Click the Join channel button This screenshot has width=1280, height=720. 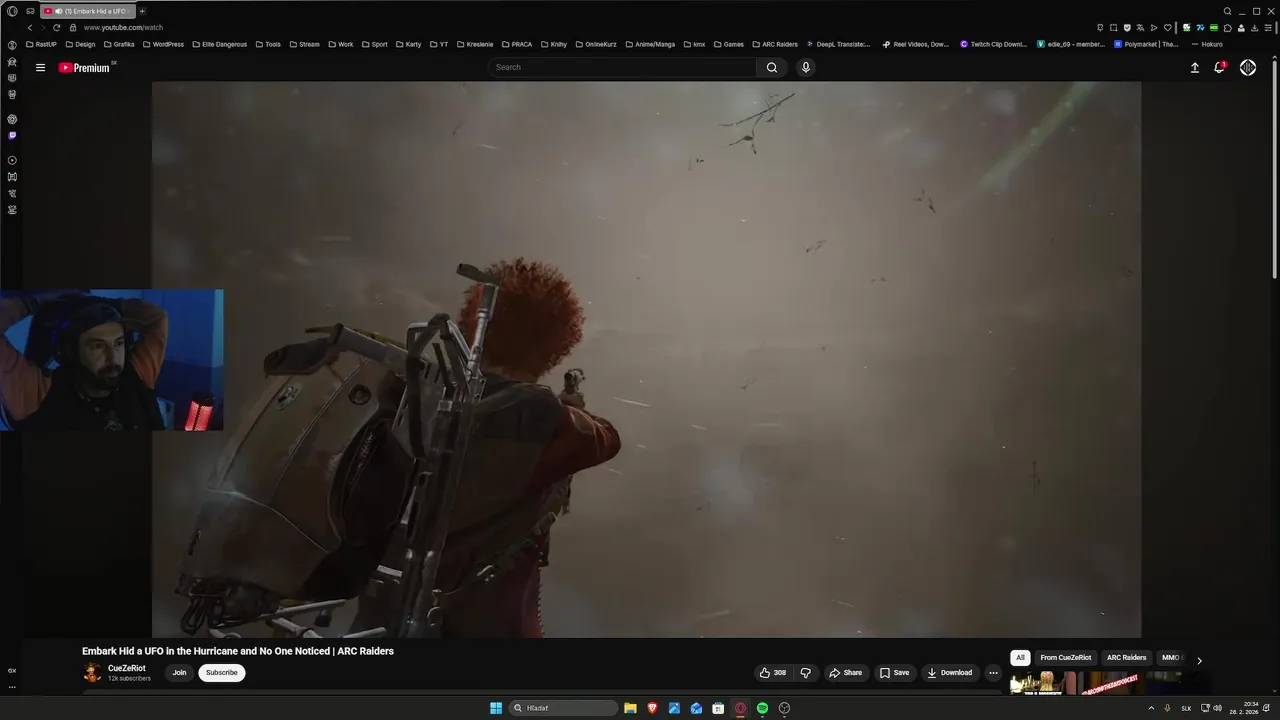179,673
